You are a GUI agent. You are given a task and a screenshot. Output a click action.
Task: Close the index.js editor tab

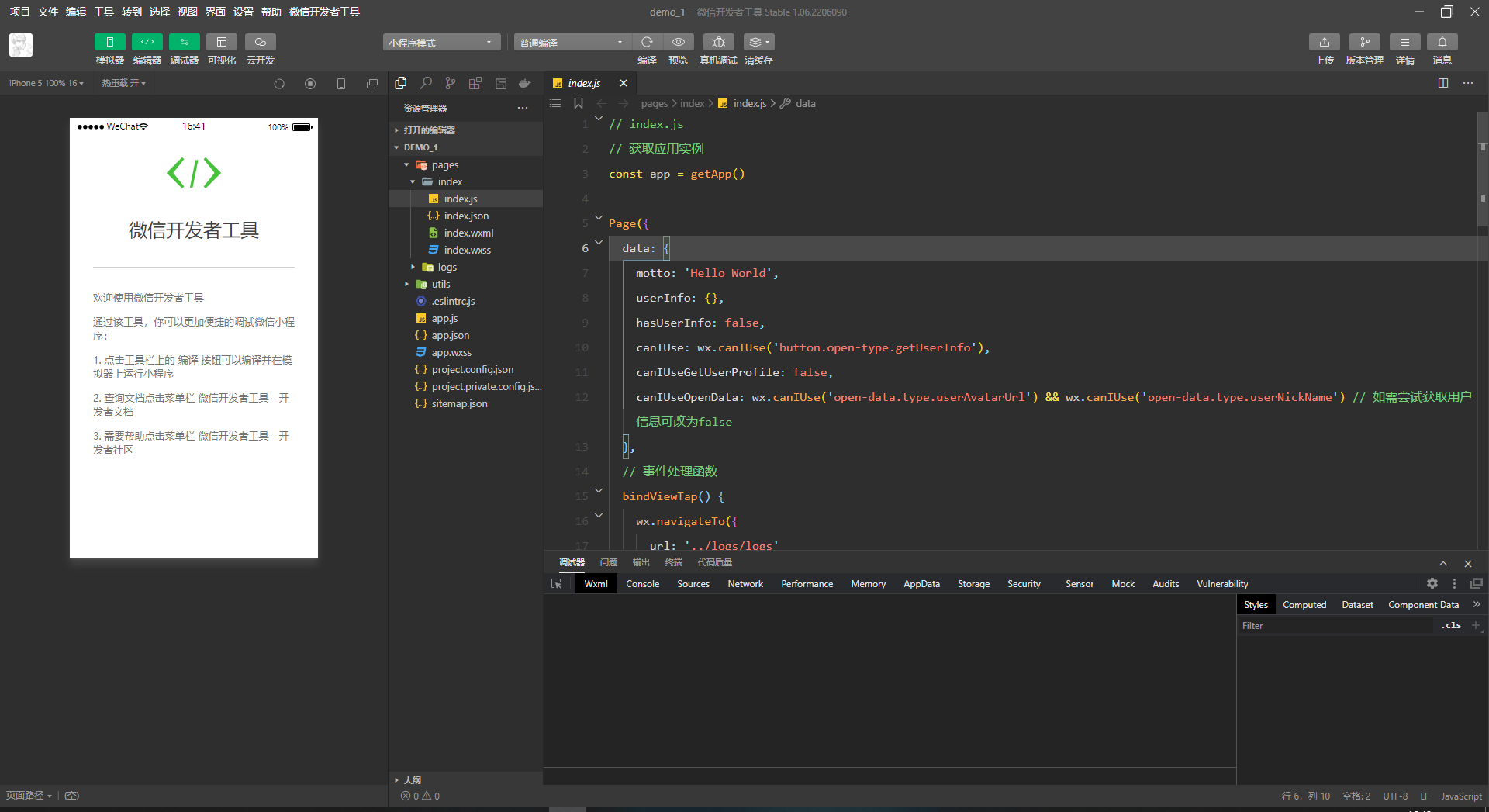point(624,83)
